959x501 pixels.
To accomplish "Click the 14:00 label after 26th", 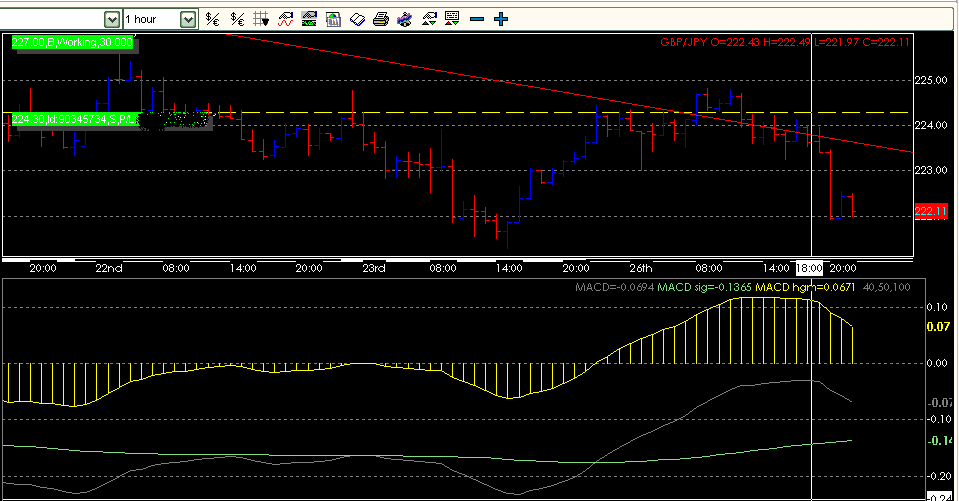I will click(776, 268).
